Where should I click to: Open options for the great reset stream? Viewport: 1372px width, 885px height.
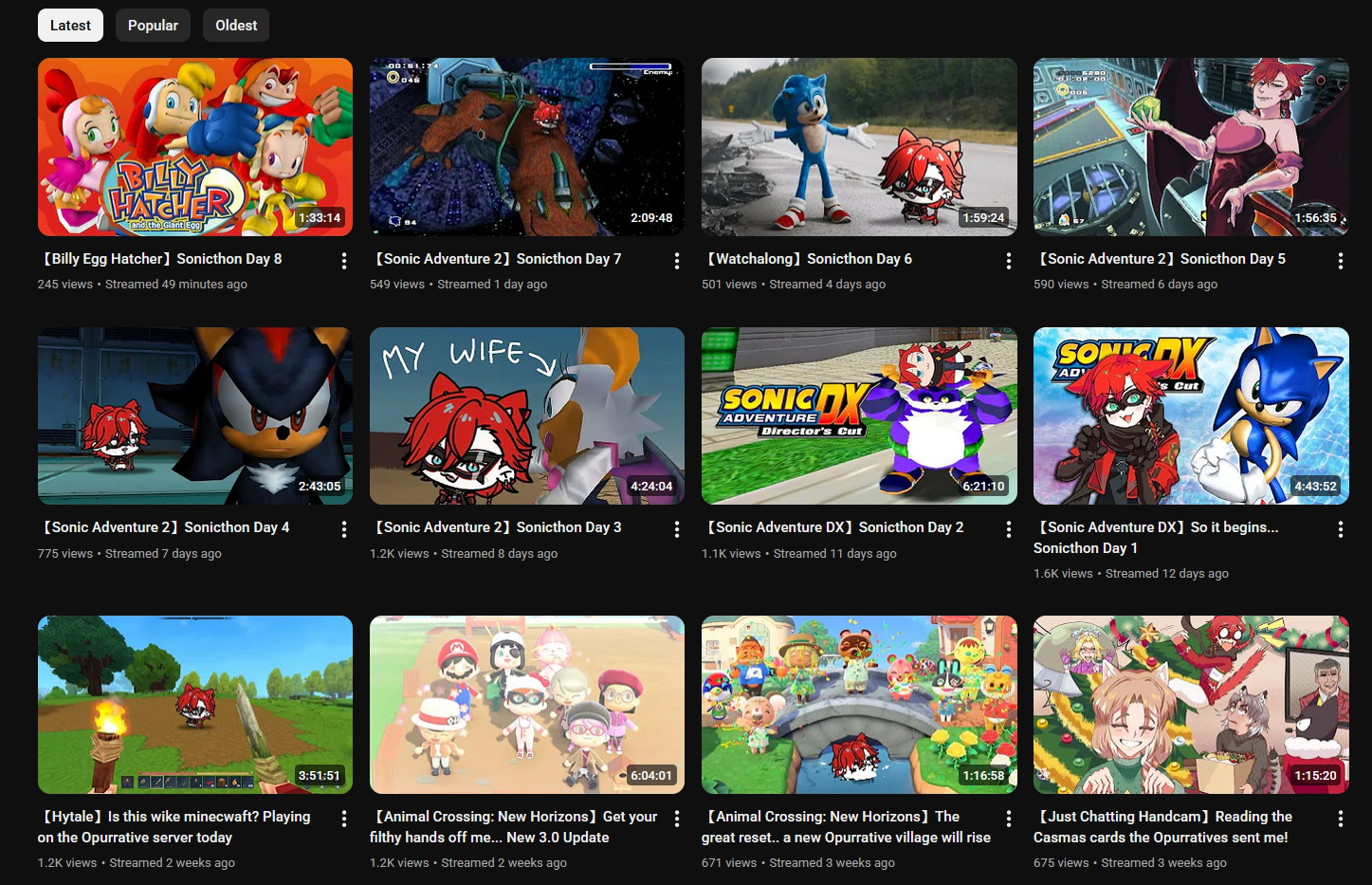click(1008, 819)
